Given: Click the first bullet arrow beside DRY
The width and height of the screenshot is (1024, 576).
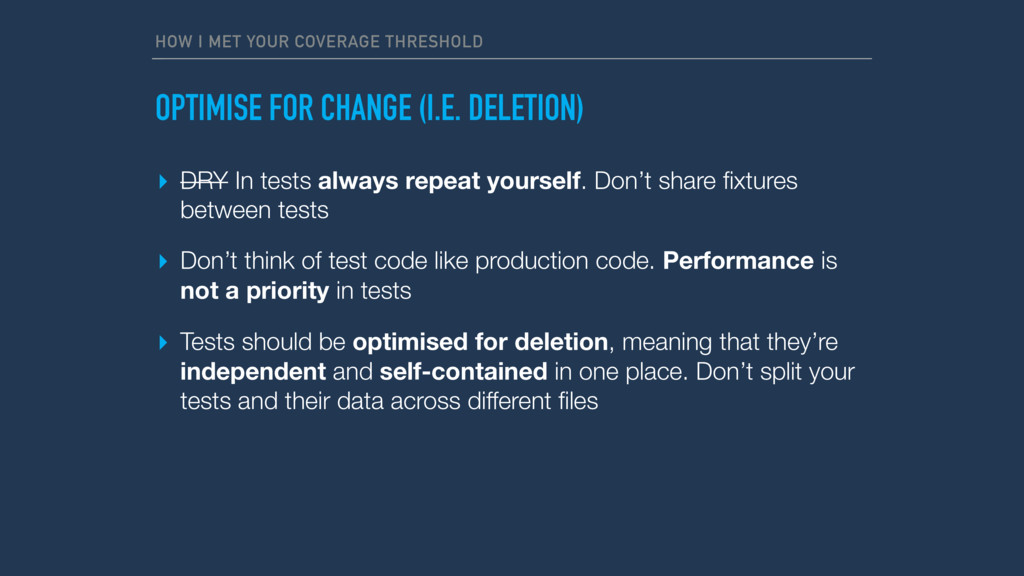Looking at the screenshot, I should [163, 181].
